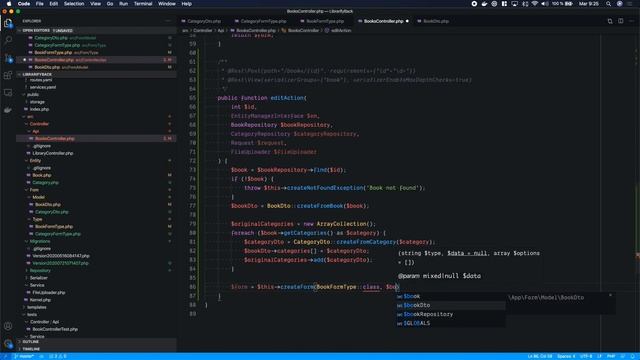Switch to the CategoryFormType.php tab
This screenshot has width=640, height=360.
pyautogui.click(x=263, y=21)
